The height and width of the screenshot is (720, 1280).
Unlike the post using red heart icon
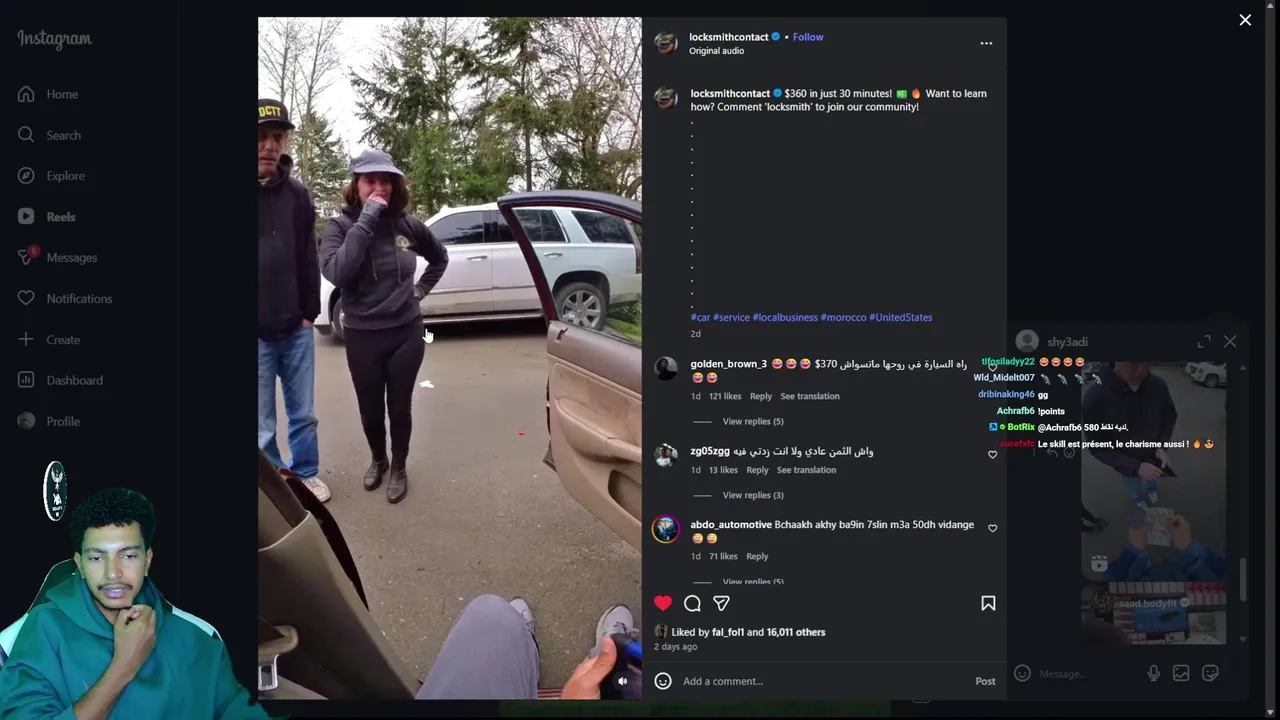coord(662,603)
